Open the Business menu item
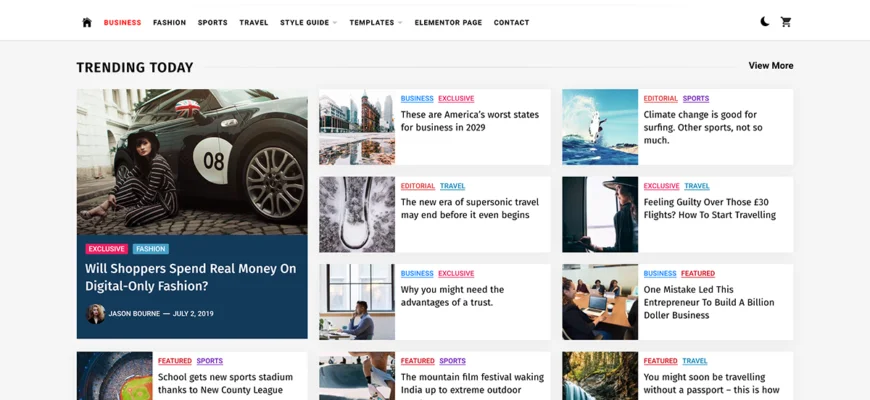The width and height of the screenshot is (870, 400). tap(122, 22)
